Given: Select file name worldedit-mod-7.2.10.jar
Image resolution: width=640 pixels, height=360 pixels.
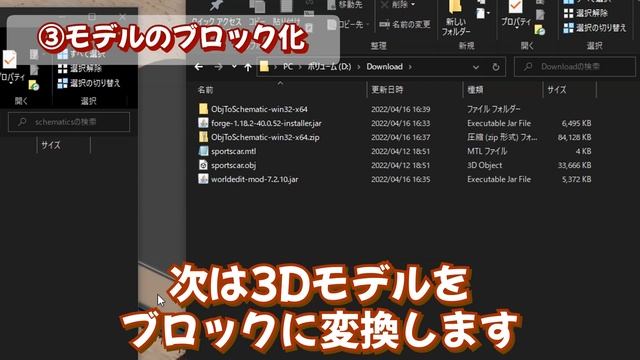Looking at the screenshot, I should click(x=254, y=179).
